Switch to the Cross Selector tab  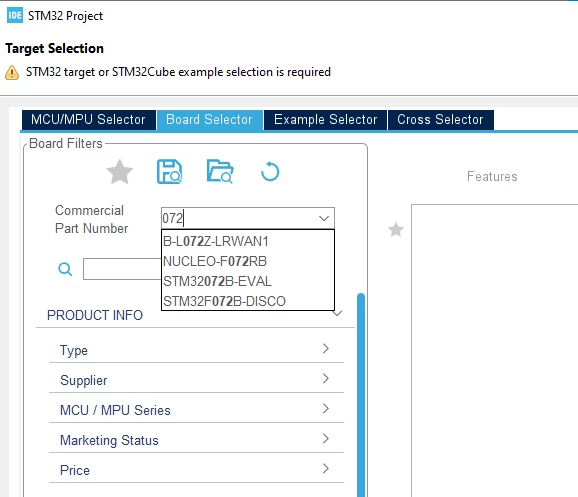pyautogui.click(x=441, y=120)
